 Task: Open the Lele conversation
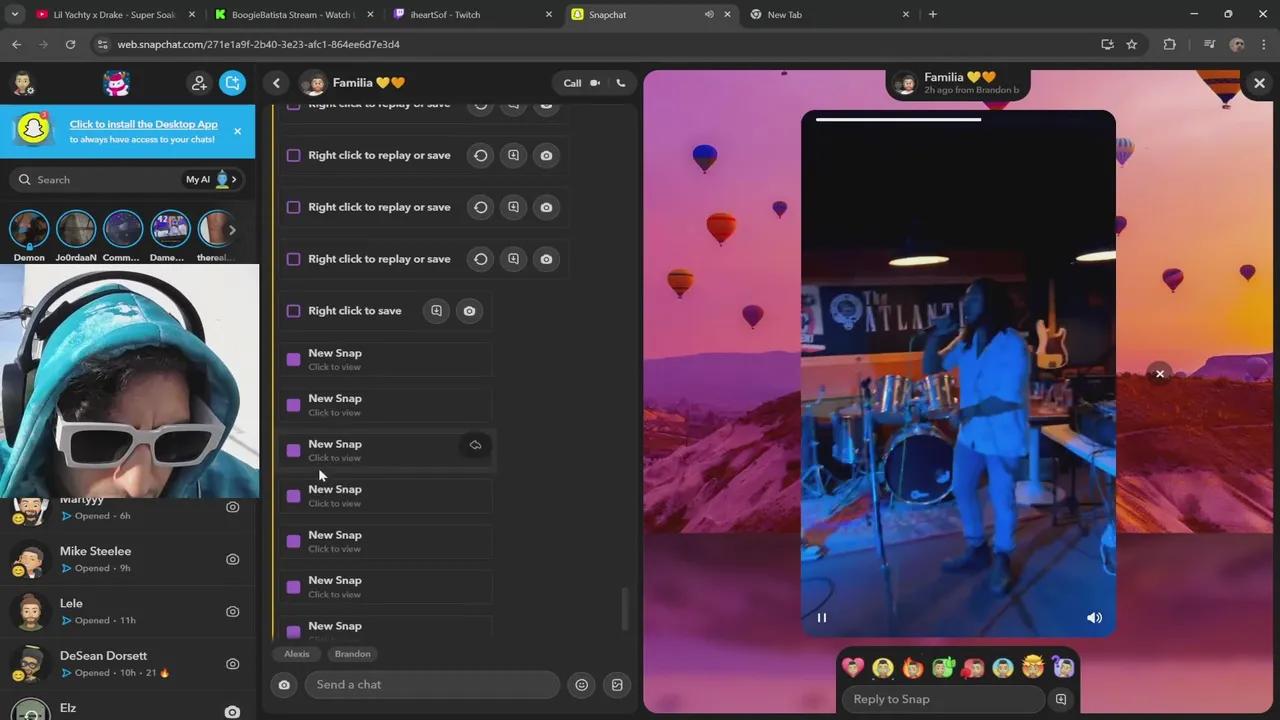tap(128, 611)
